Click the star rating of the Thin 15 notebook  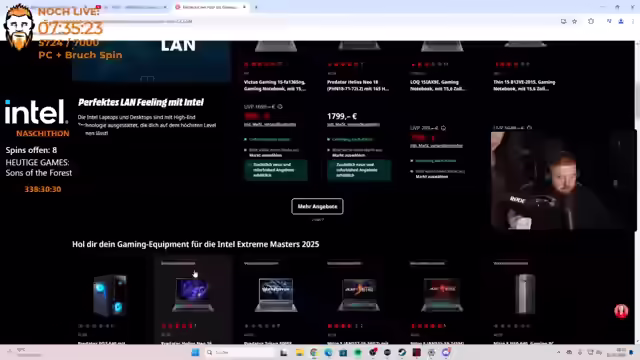point(512,64)
